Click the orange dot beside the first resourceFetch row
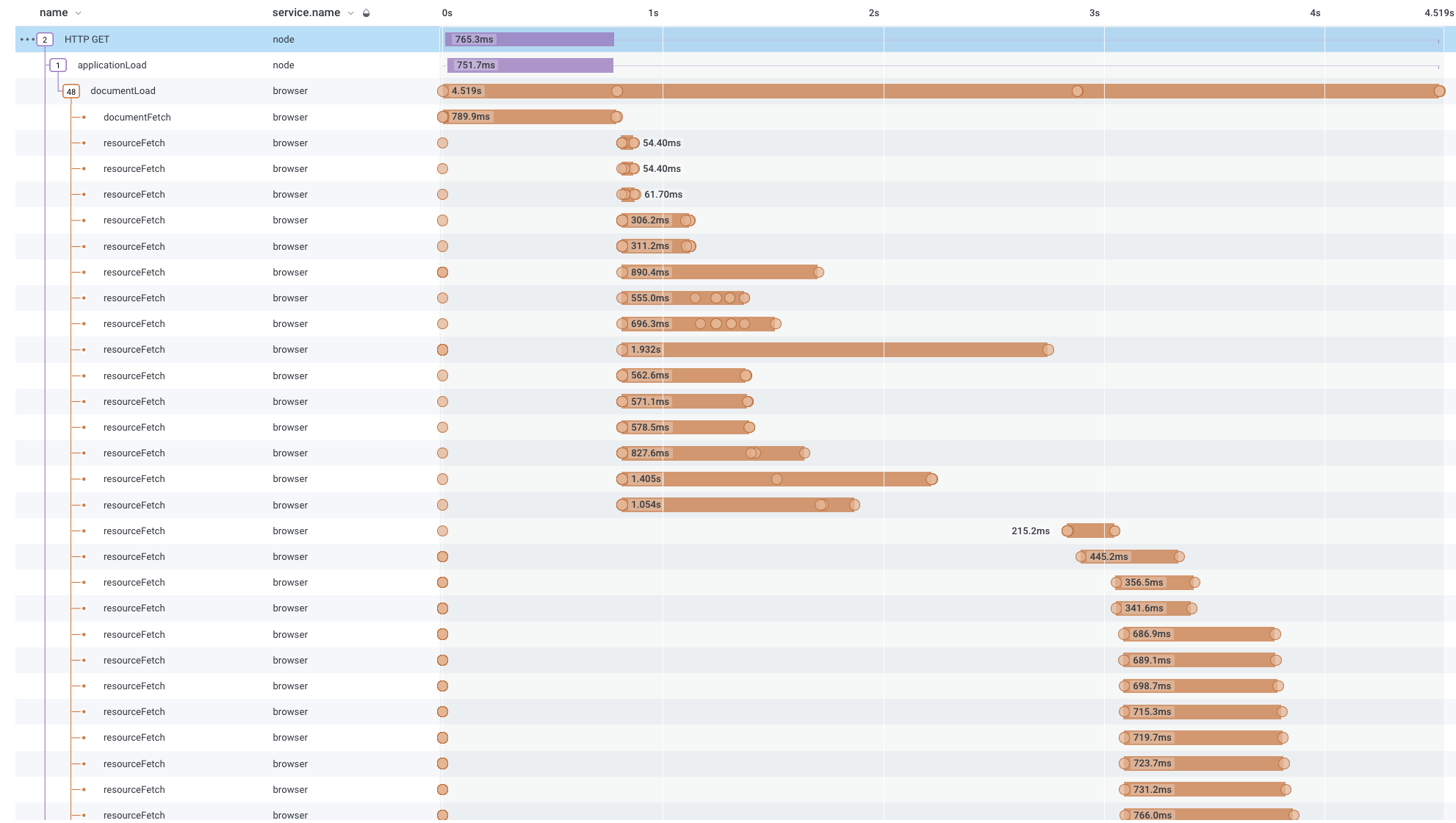The width and height of the screenshot is (1456, 823). [x=83, y=143]
